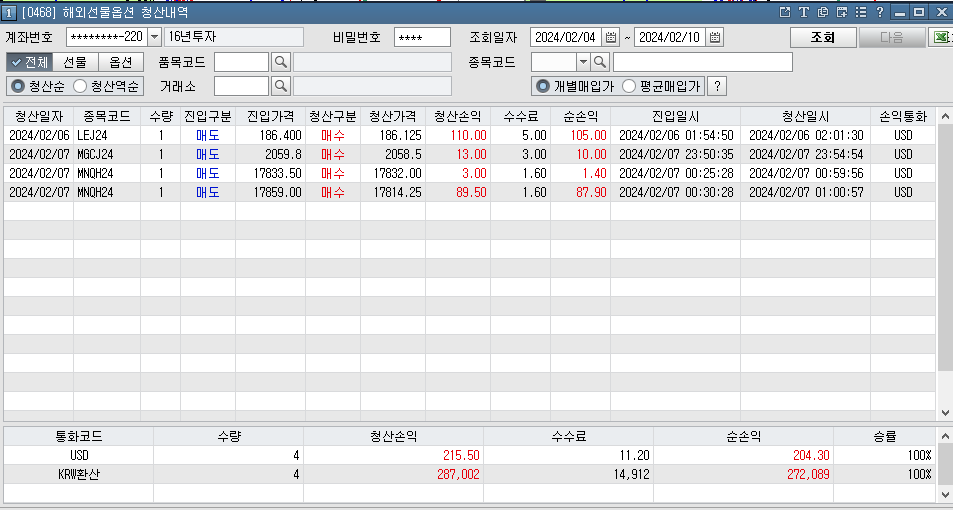Click the end date field 2024/02/10

670,37
